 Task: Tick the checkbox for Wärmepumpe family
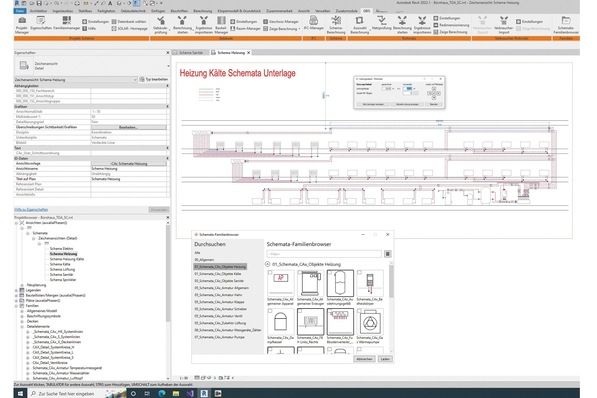(359, 311)
